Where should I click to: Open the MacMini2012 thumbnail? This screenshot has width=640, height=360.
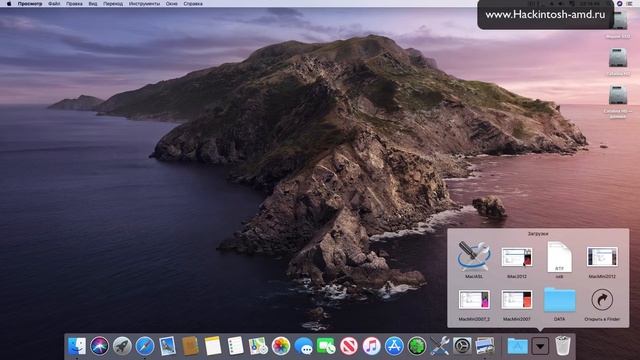click(x=602, y=257)
